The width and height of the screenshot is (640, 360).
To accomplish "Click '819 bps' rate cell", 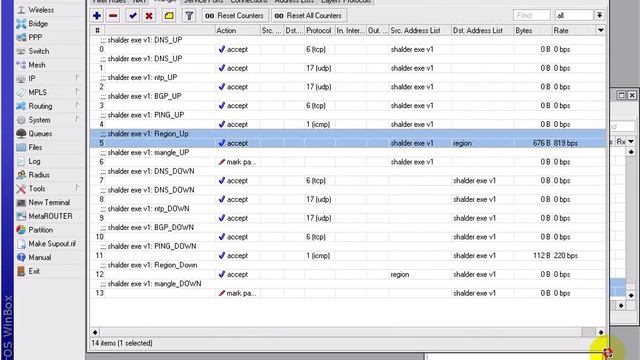I will [x=566, y=143].
